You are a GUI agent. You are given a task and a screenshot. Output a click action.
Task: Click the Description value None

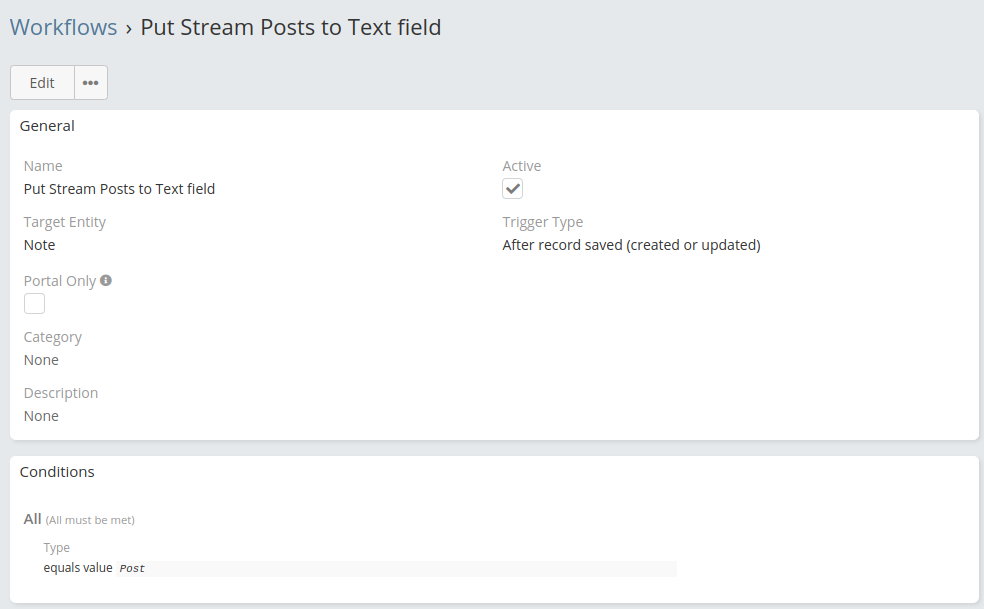pyautogui.click(x=41, y=416)
